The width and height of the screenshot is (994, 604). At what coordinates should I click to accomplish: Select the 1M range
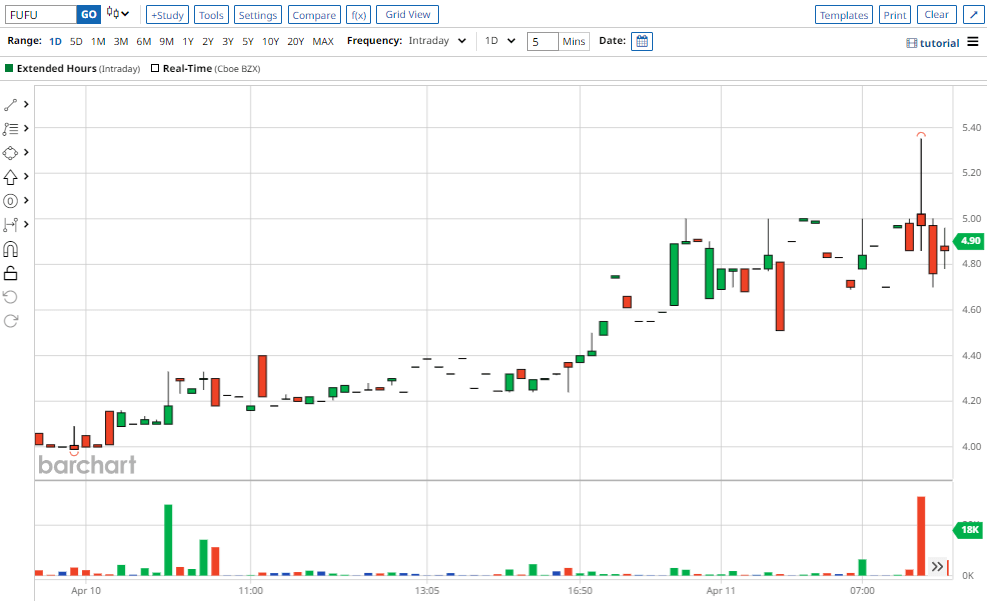98,41
